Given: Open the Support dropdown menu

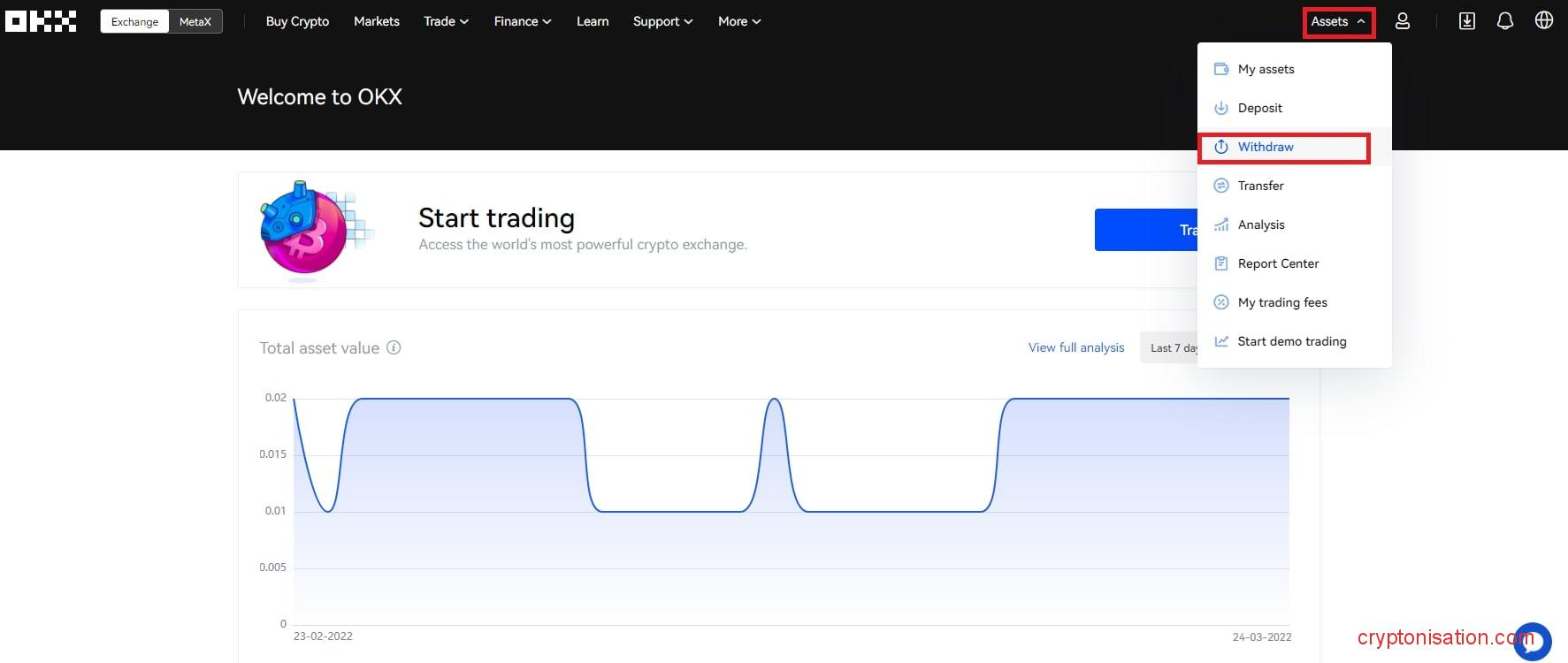Looking at the screenshot, I should pos(662,21).
